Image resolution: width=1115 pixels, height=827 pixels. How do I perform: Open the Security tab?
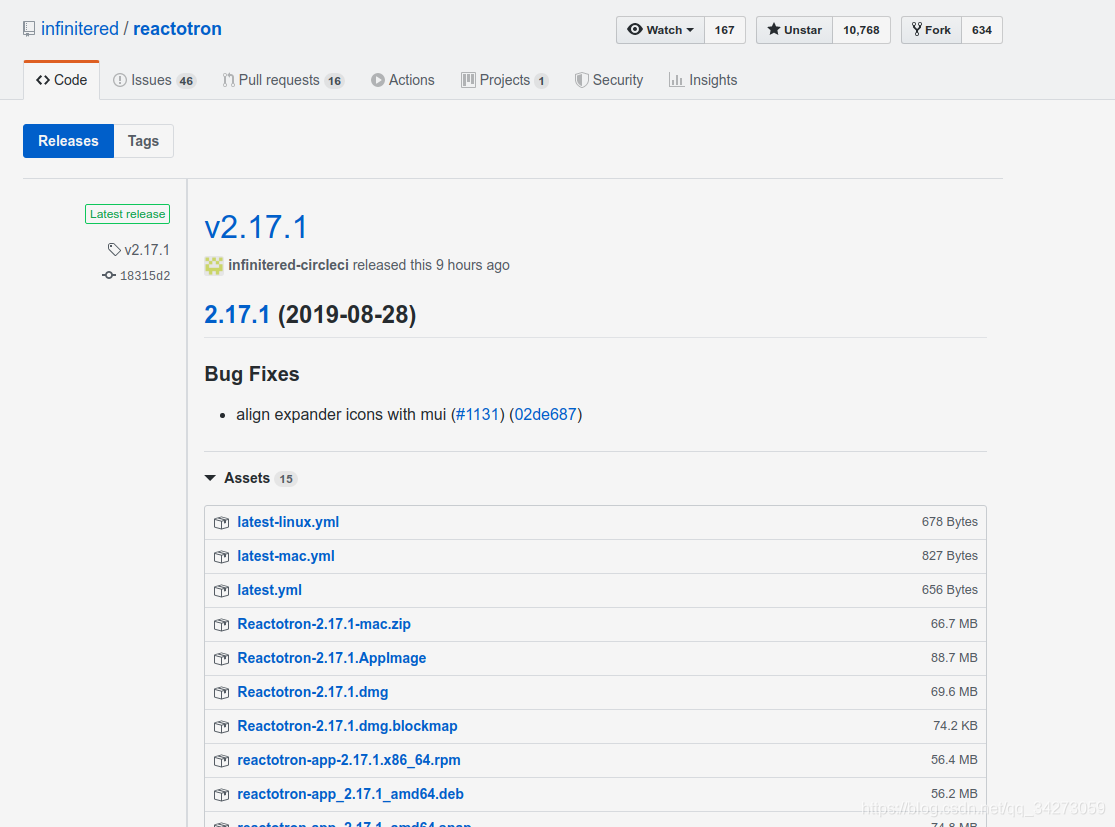click(x=609, y=80)
